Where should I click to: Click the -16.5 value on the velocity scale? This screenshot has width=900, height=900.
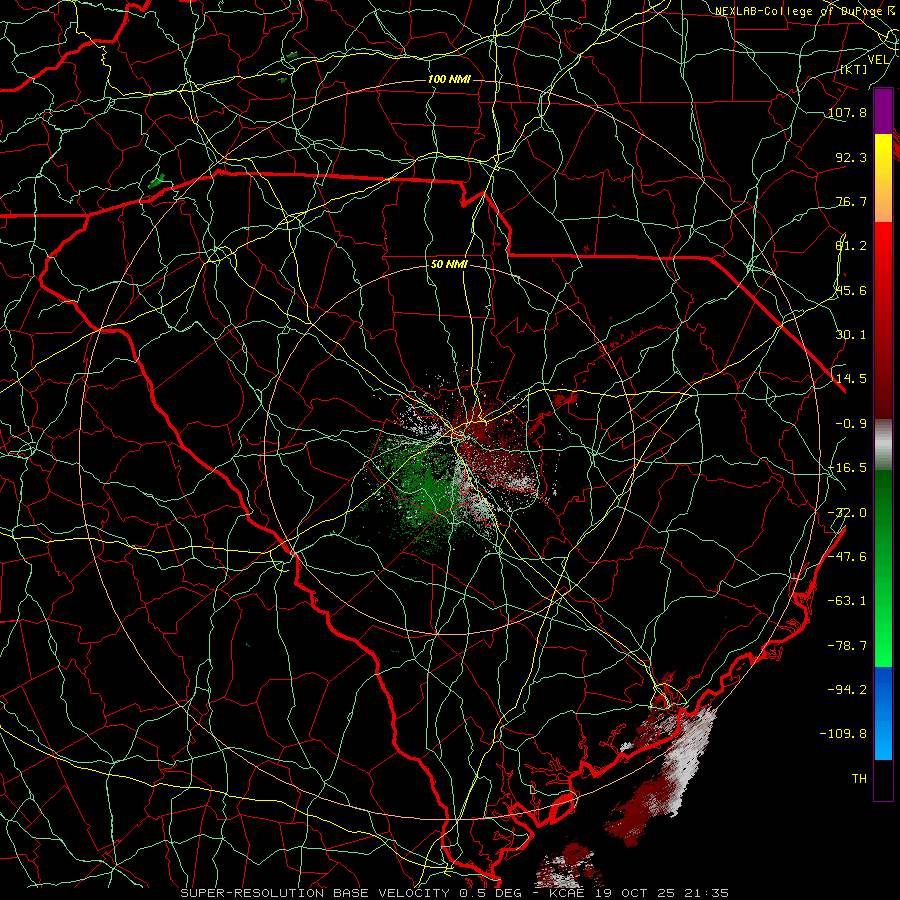pyautogui.click(x=847, y=468)
